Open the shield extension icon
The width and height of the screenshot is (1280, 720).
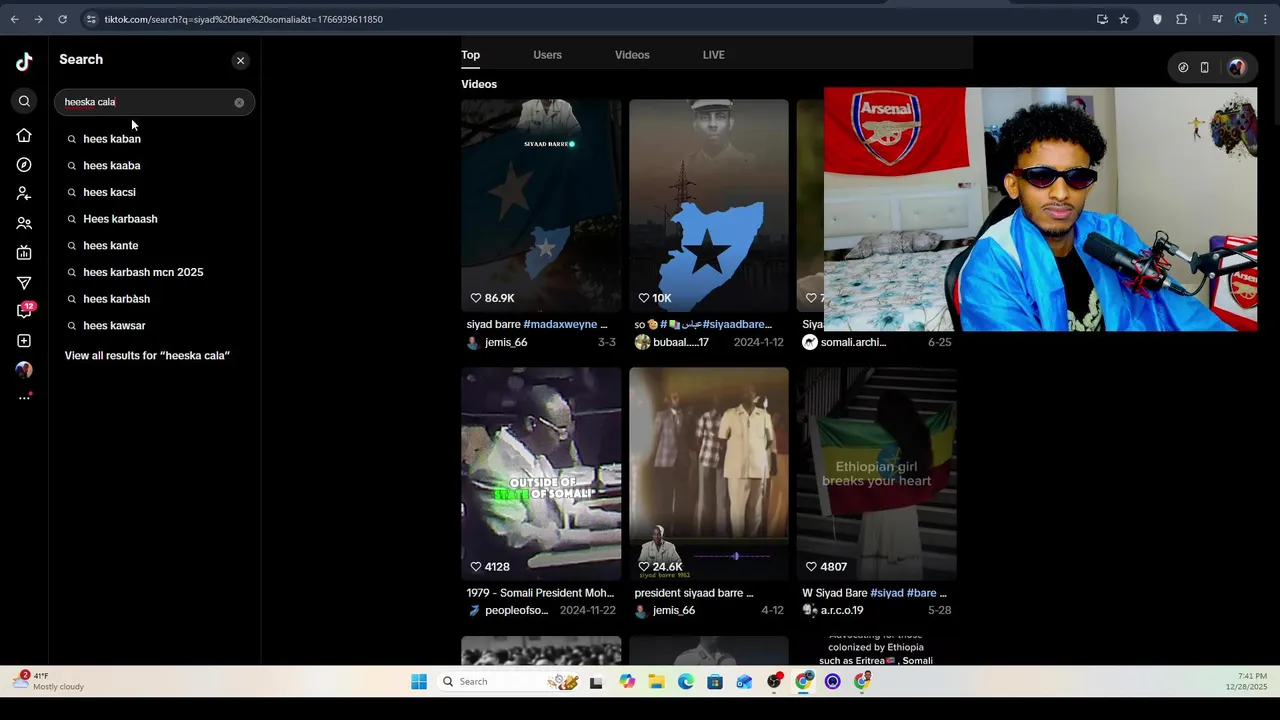(x=1157, y=19)
